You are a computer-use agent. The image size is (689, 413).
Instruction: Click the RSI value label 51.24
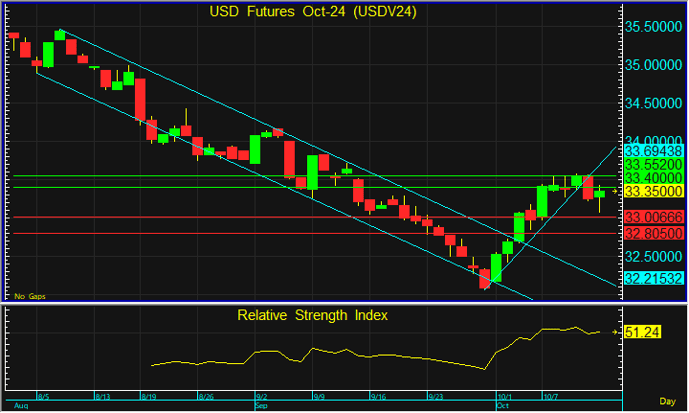point(640,331)
